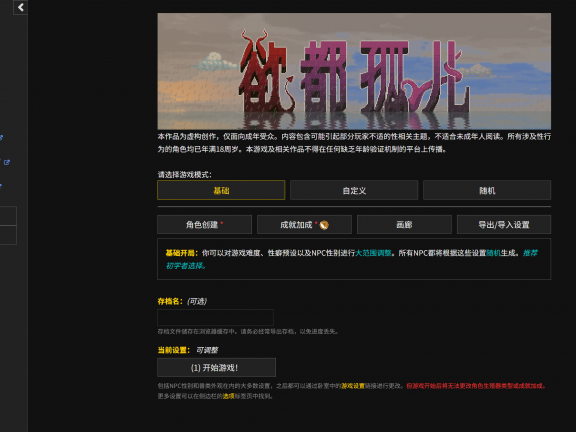Click the 存档名: label
Viewport: 576px width, 432px height.
[x=170, y=301]
